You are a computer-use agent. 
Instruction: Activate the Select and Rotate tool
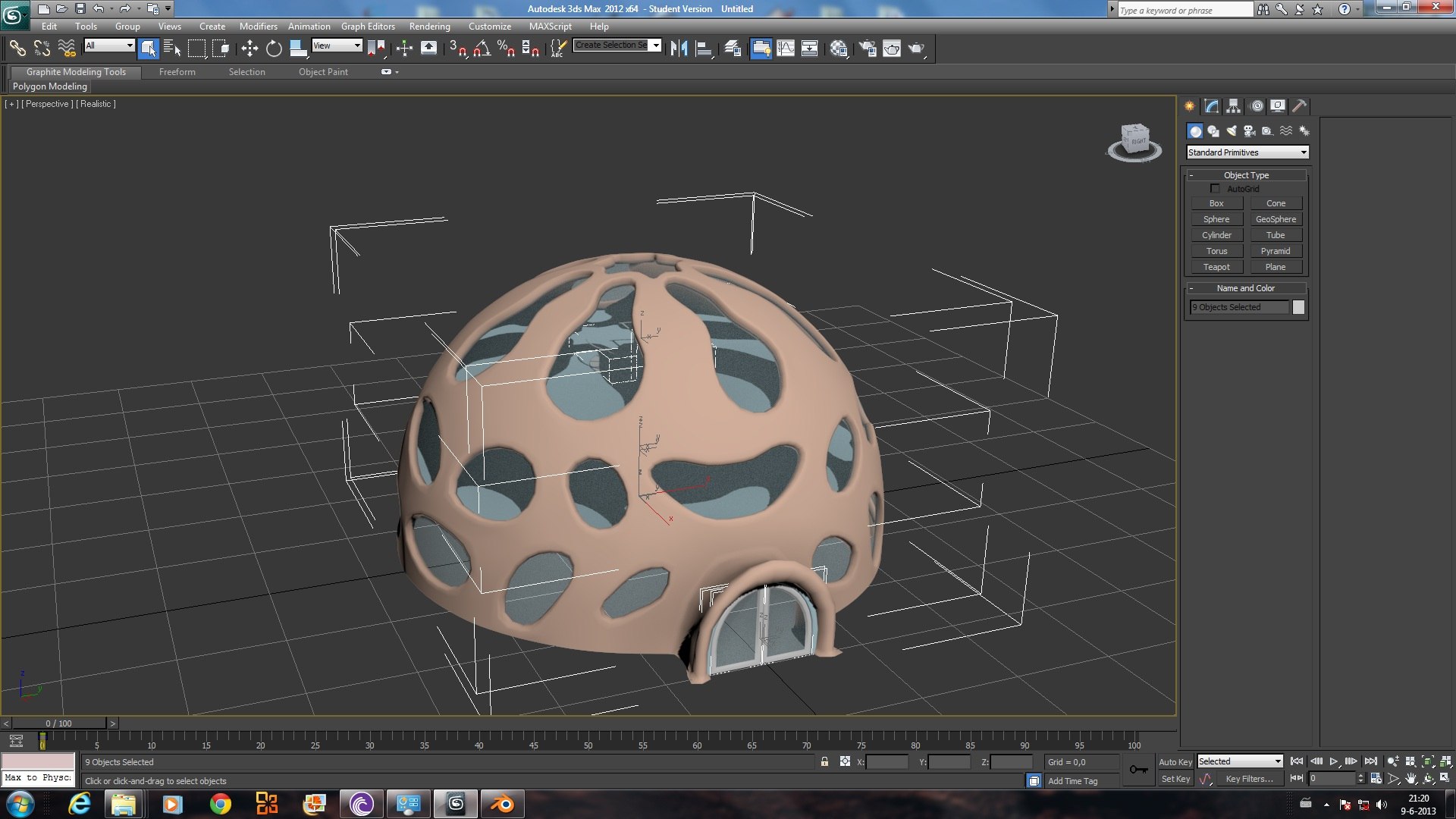274,49
